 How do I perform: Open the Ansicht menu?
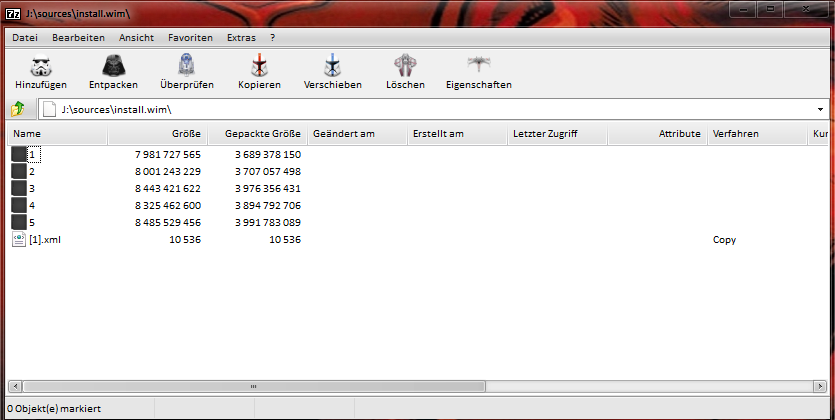click(x=136, y=38)
